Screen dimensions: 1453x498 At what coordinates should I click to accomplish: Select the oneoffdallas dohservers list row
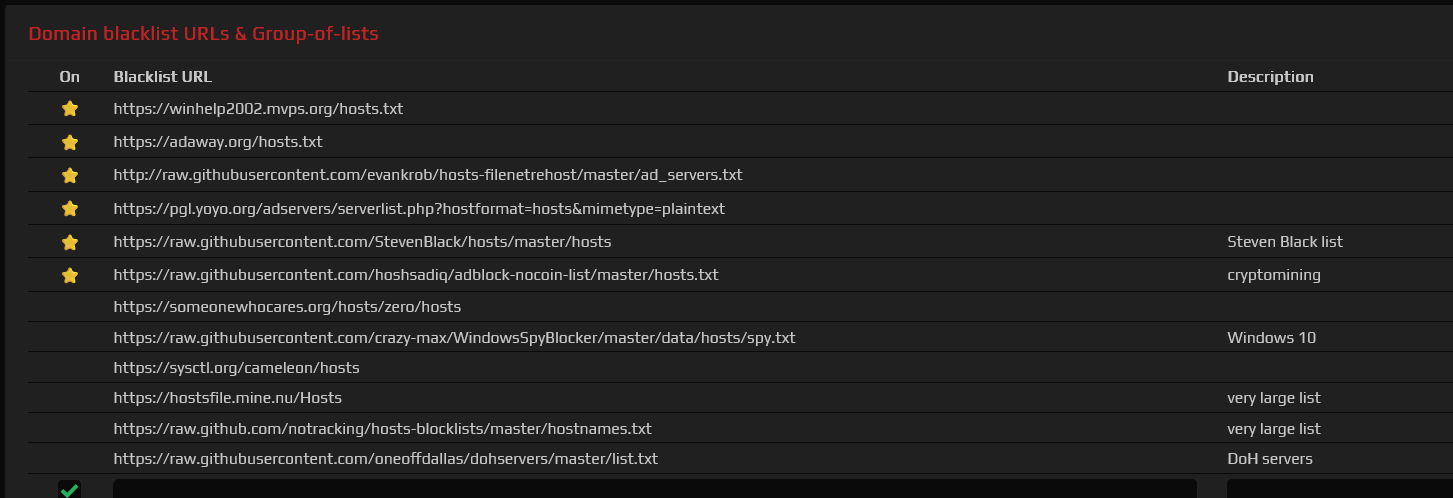[740, 459]
